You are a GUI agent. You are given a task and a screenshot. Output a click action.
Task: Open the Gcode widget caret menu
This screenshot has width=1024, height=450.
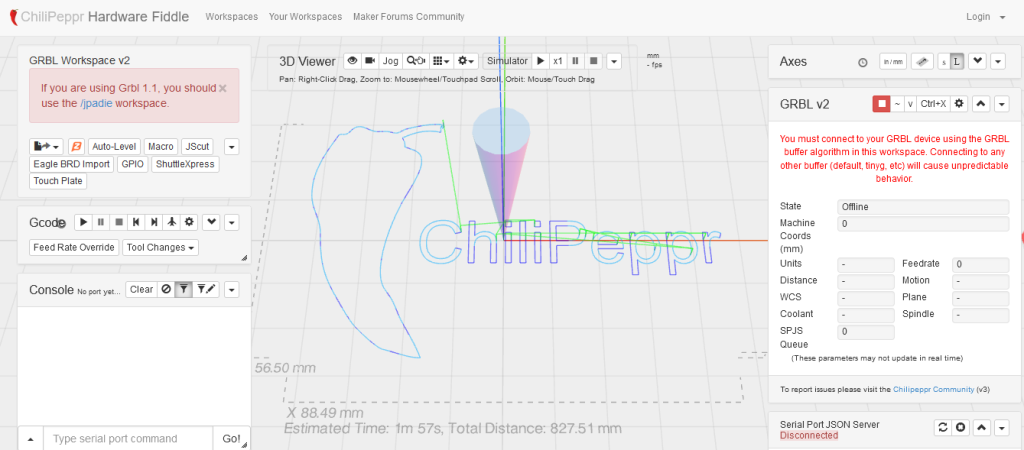pyautogui.click(x=232, y=223)
